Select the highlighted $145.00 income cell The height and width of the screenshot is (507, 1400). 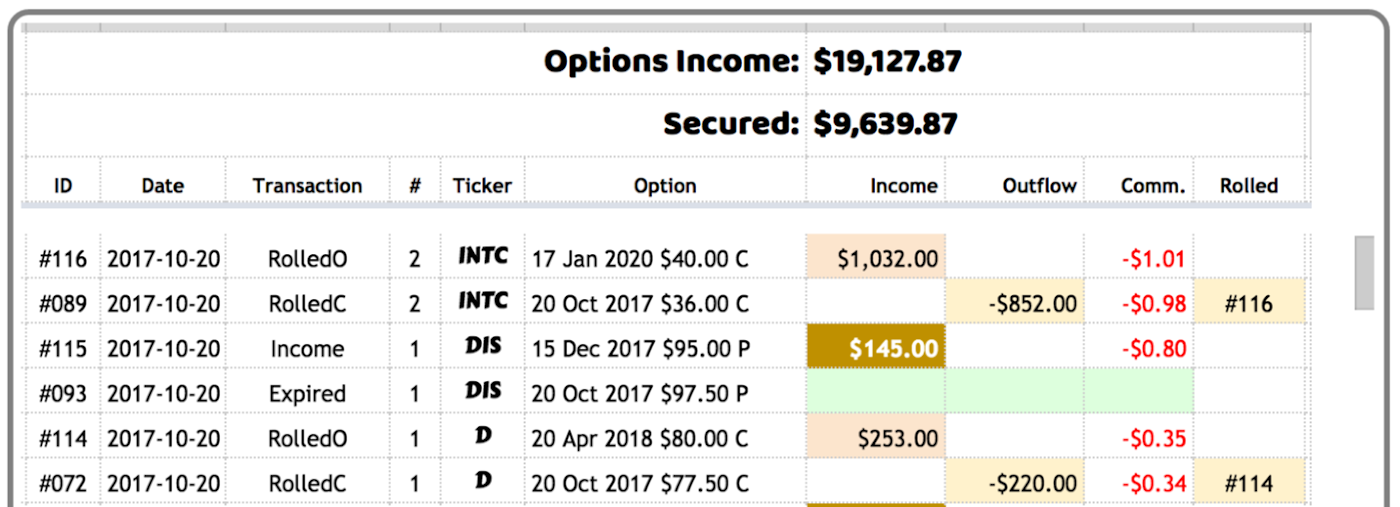click(x=876, y=348)
